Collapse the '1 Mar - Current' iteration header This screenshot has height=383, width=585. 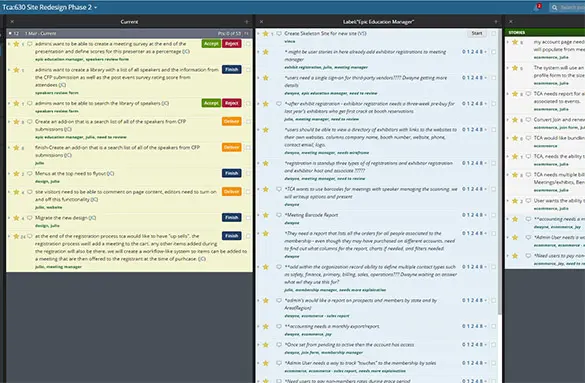tap(10, 34)
